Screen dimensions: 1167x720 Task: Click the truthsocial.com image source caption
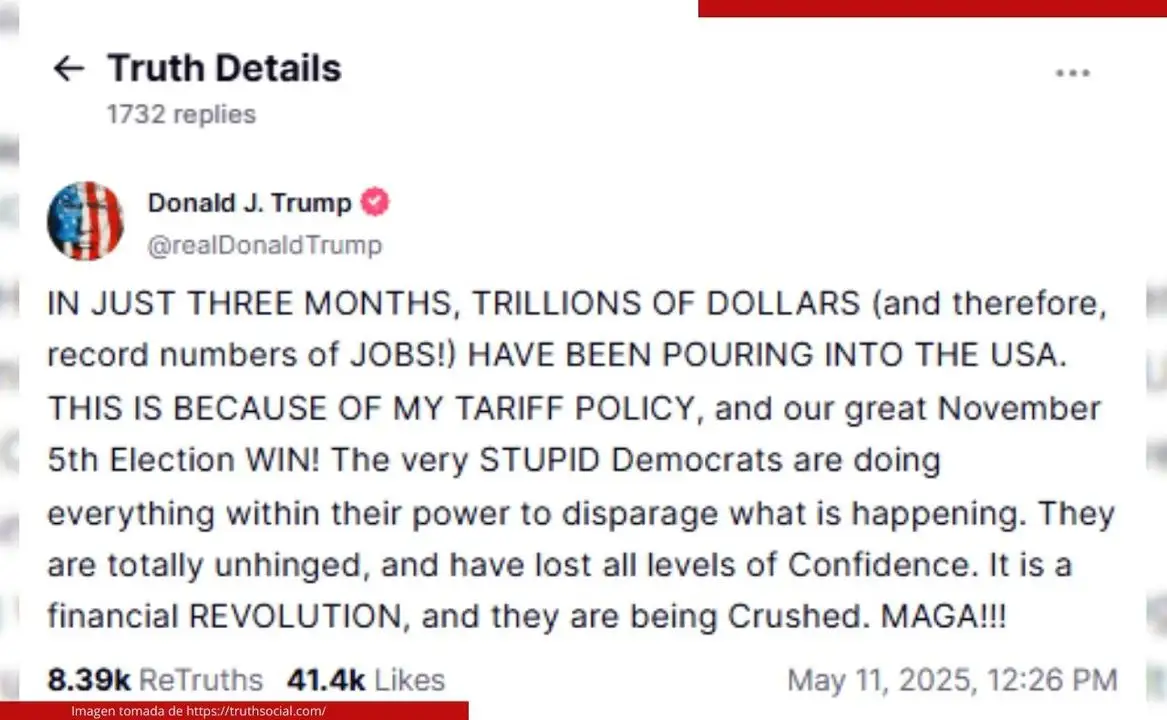pyautogui.click(x=198, y=711)
